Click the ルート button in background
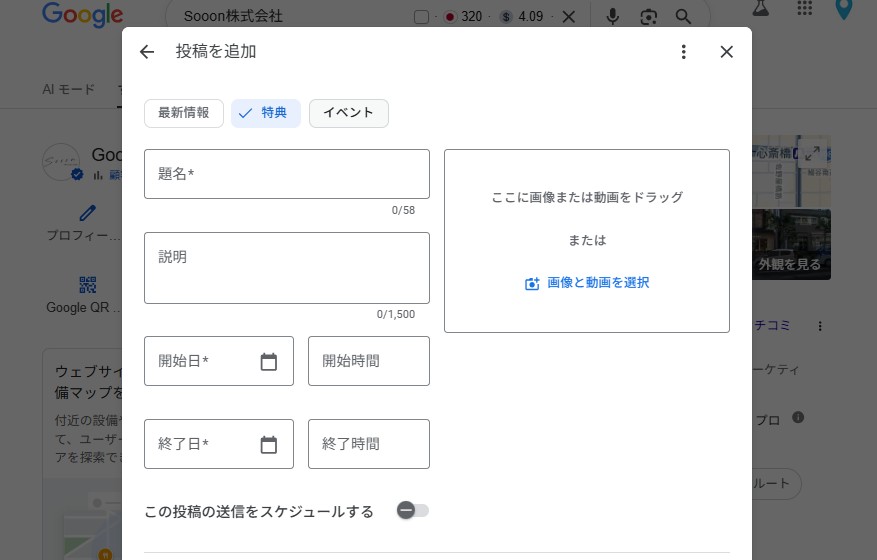The image size is (877, 560). [x=776, y=484]
